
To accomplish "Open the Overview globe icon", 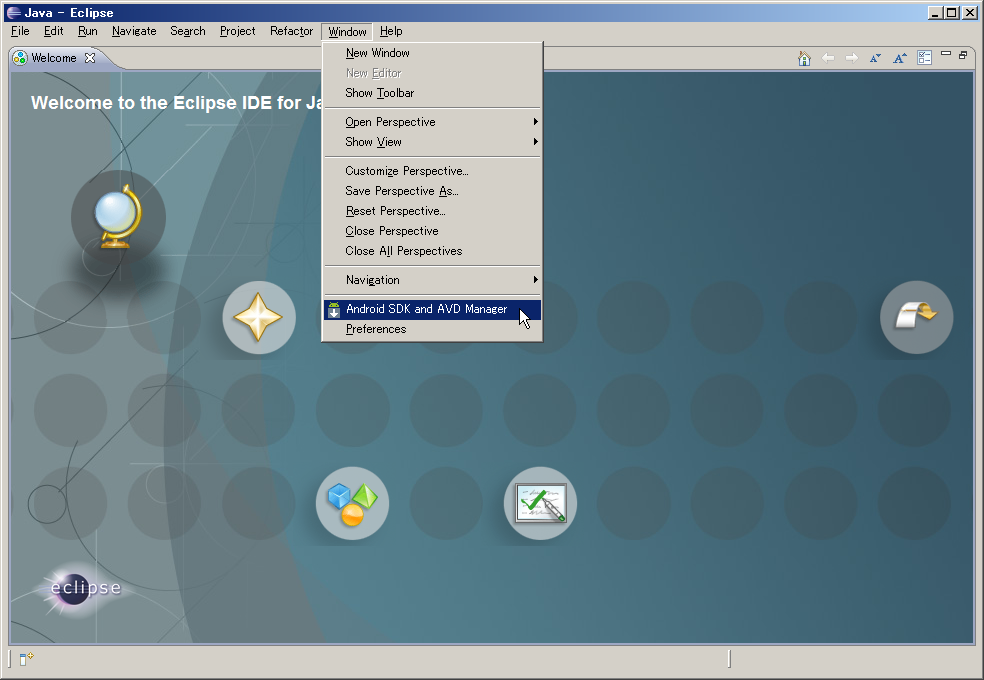I will pos(118,216).
